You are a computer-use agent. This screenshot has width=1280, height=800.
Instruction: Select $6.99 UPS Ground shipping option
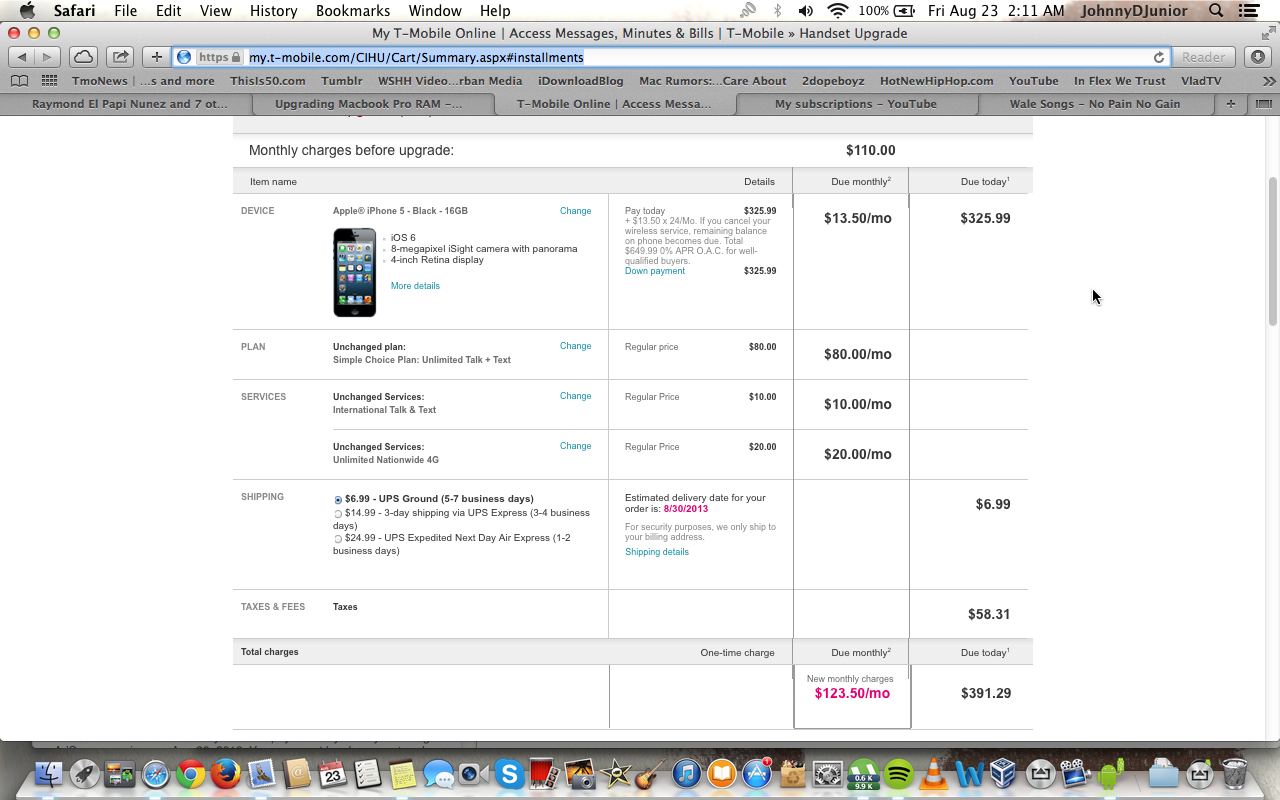(338, 499)
